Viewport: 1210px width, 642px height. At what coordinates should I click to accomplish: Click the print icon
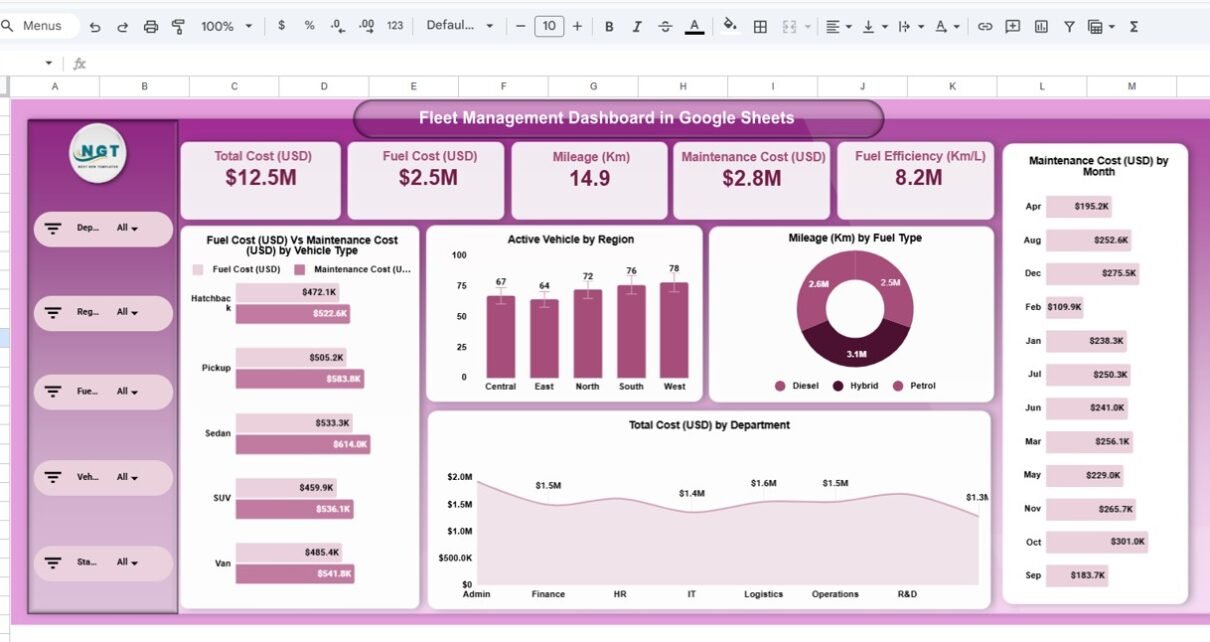[151, 27]
